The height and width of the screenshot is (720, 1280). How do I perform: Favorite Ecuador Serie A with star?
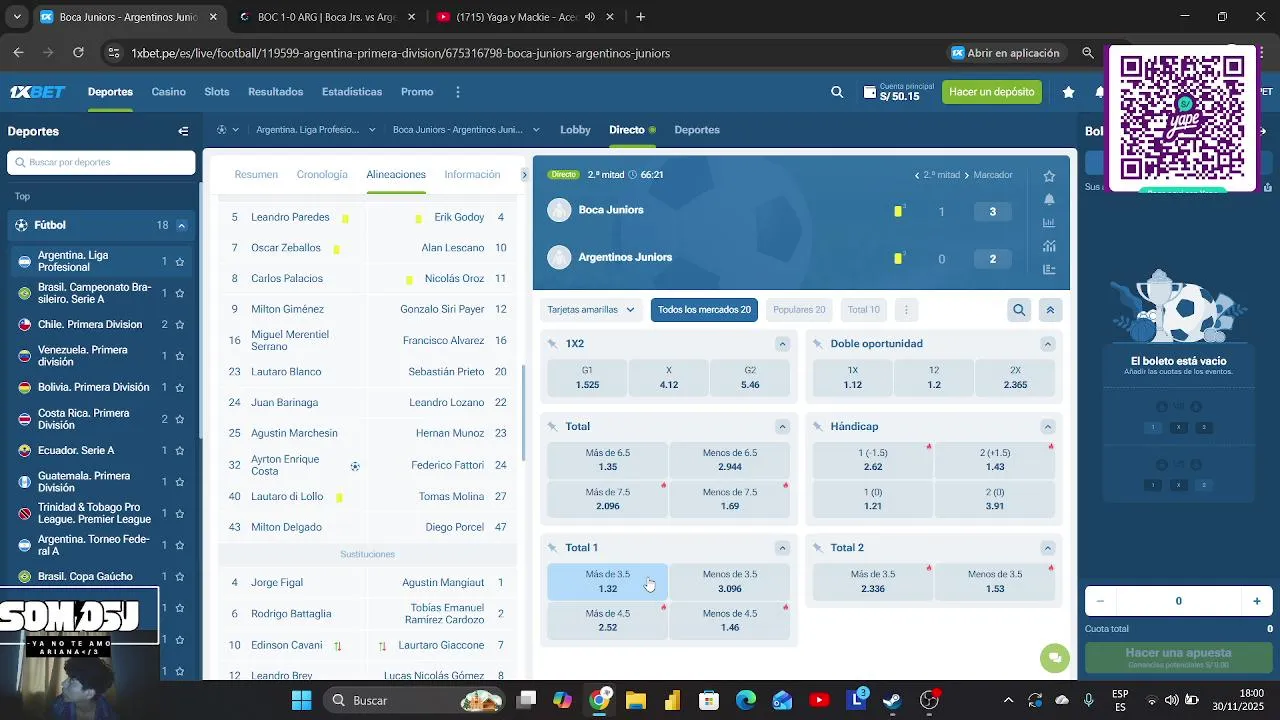[x=180, y=451]
